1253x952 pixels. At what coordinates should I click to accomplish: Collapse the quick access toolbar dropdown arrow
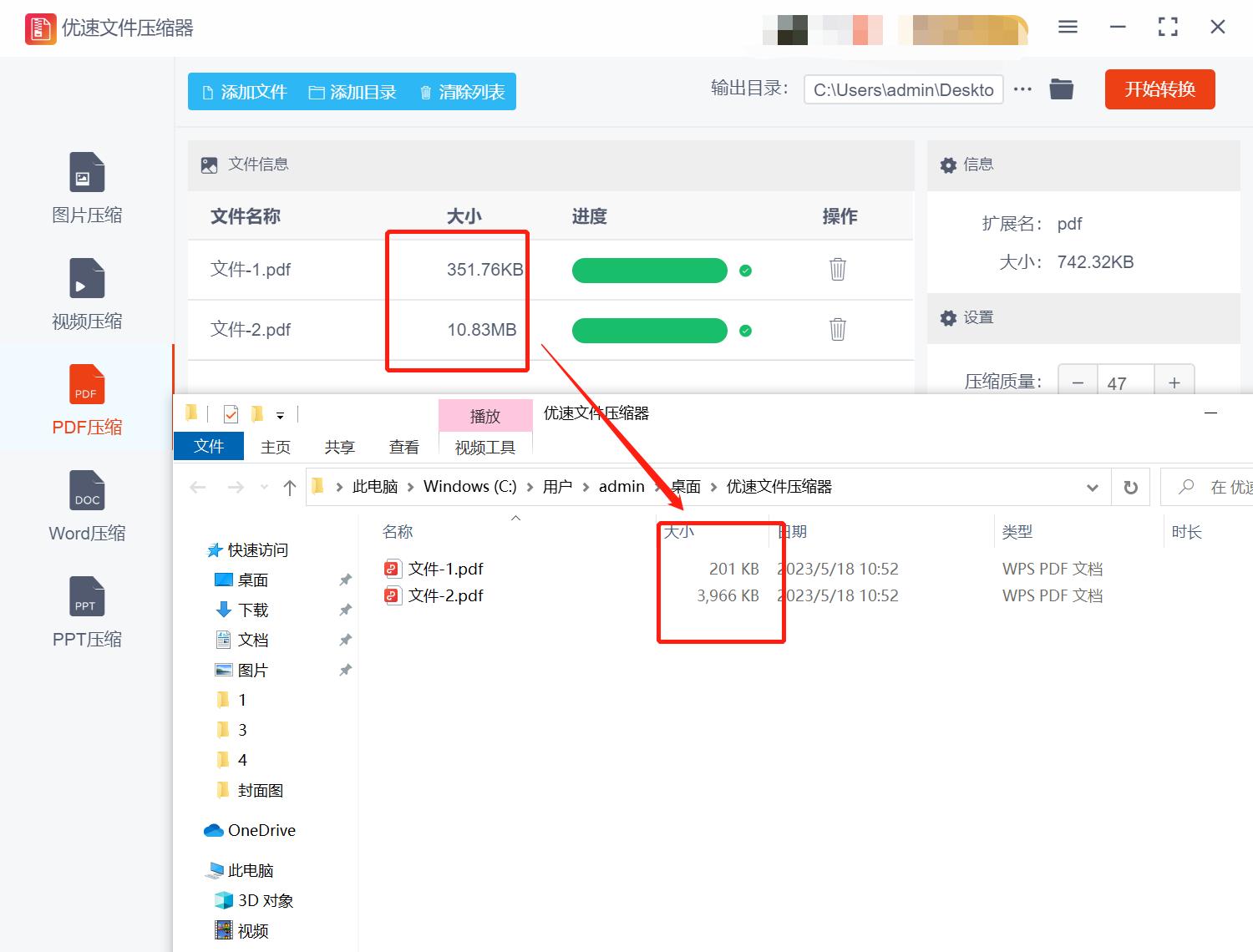click(x=281, y=414)
